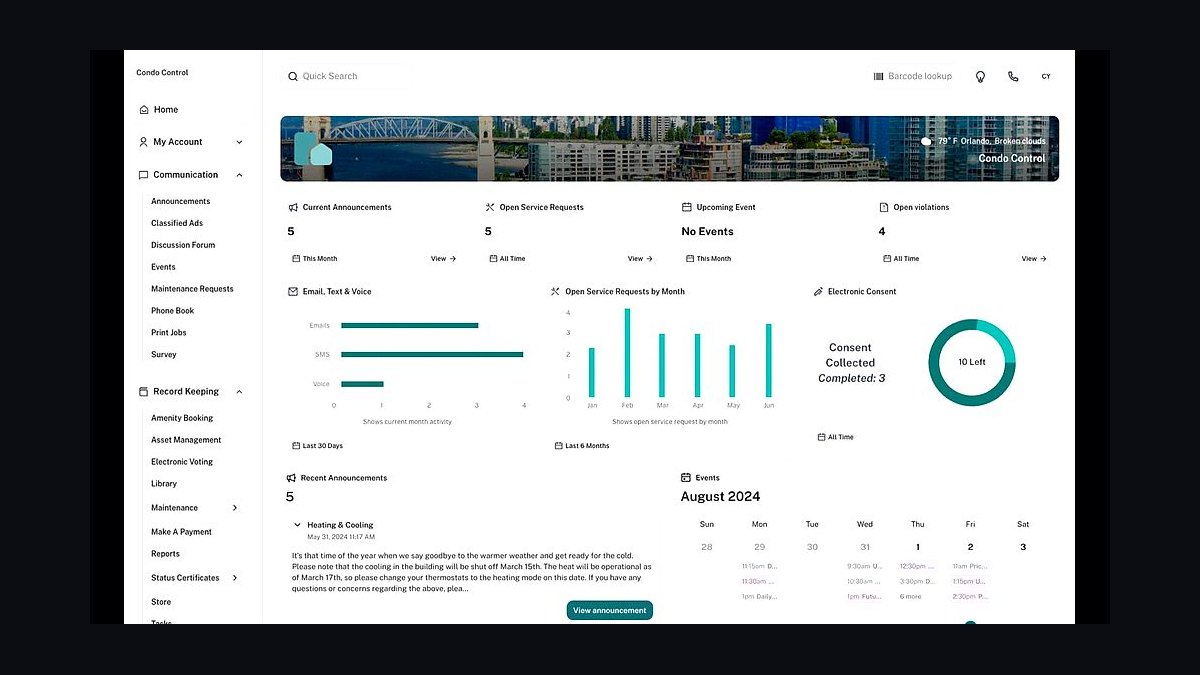
Task: Select Friday 2 in the August calendar
Action: [970, 547]
